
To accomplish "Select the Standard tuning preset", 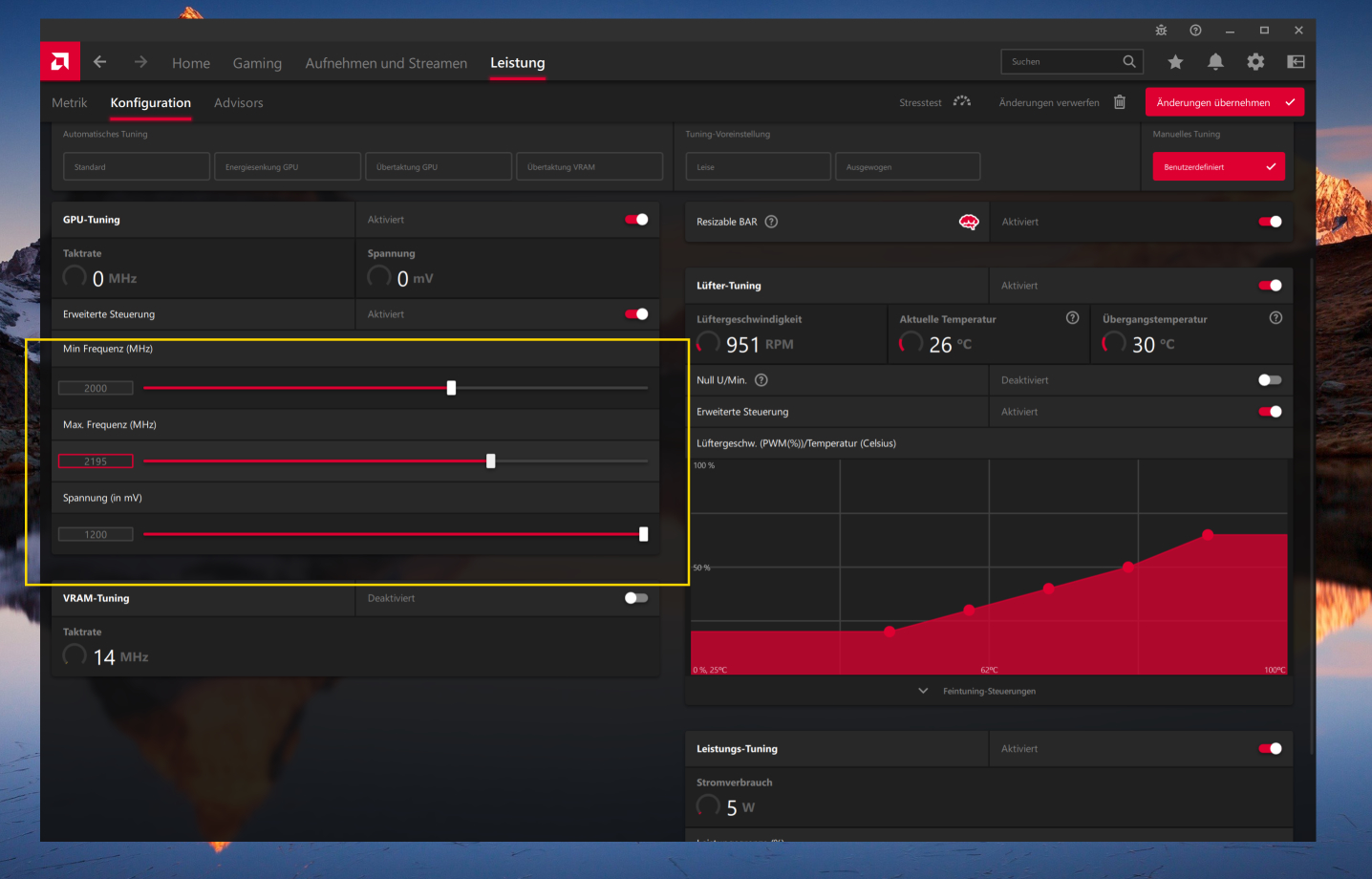I will (137, 166).
